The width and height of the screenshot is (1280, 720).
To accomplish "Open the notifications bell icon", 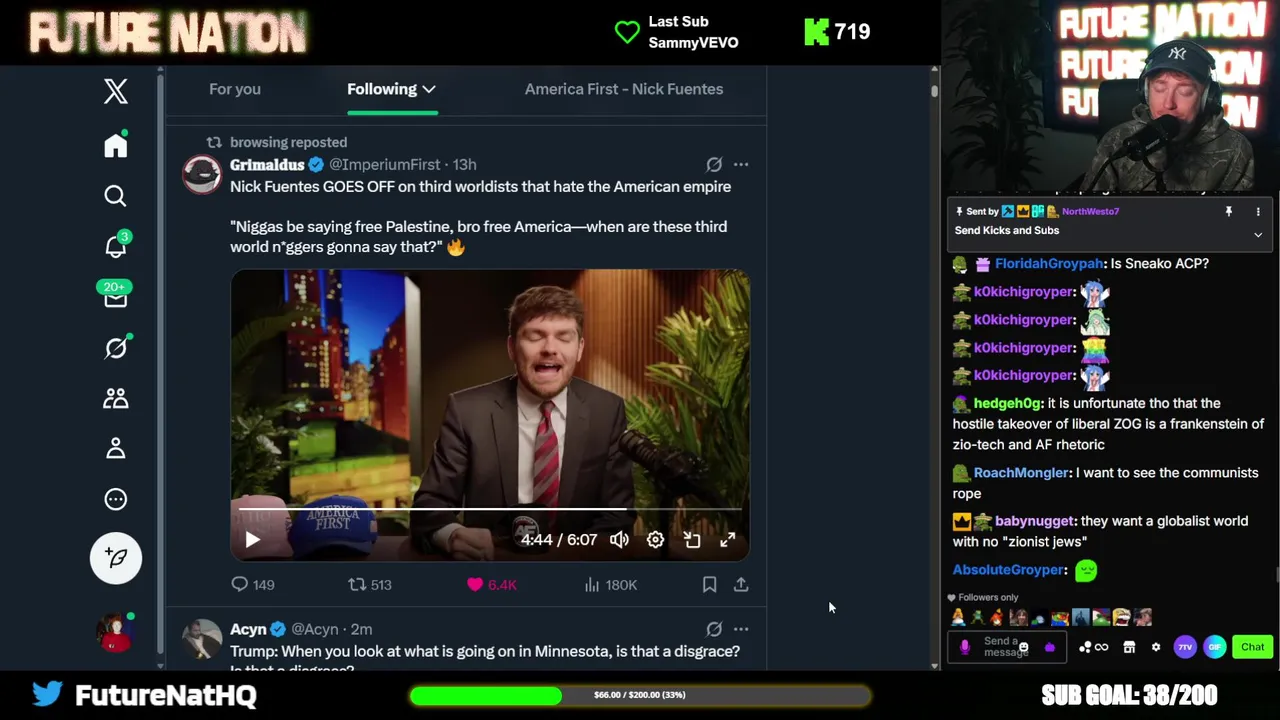I will point(116,246).
